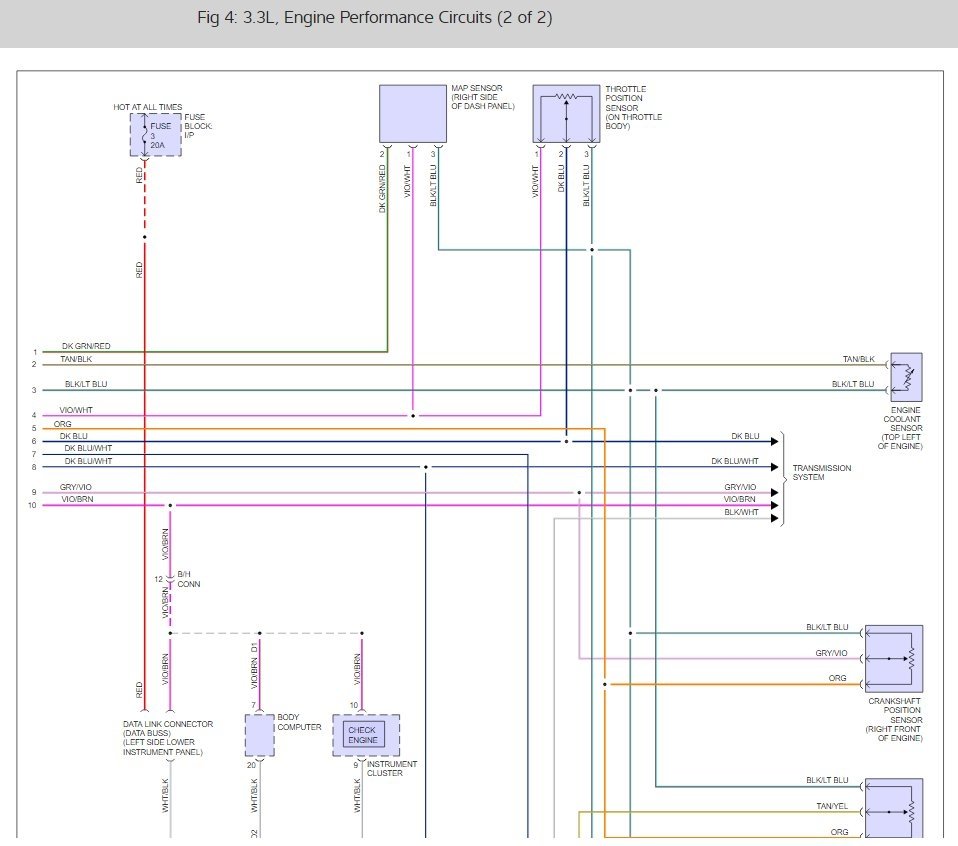Select the Fuse 3 20A dashed box

[155, 134]
